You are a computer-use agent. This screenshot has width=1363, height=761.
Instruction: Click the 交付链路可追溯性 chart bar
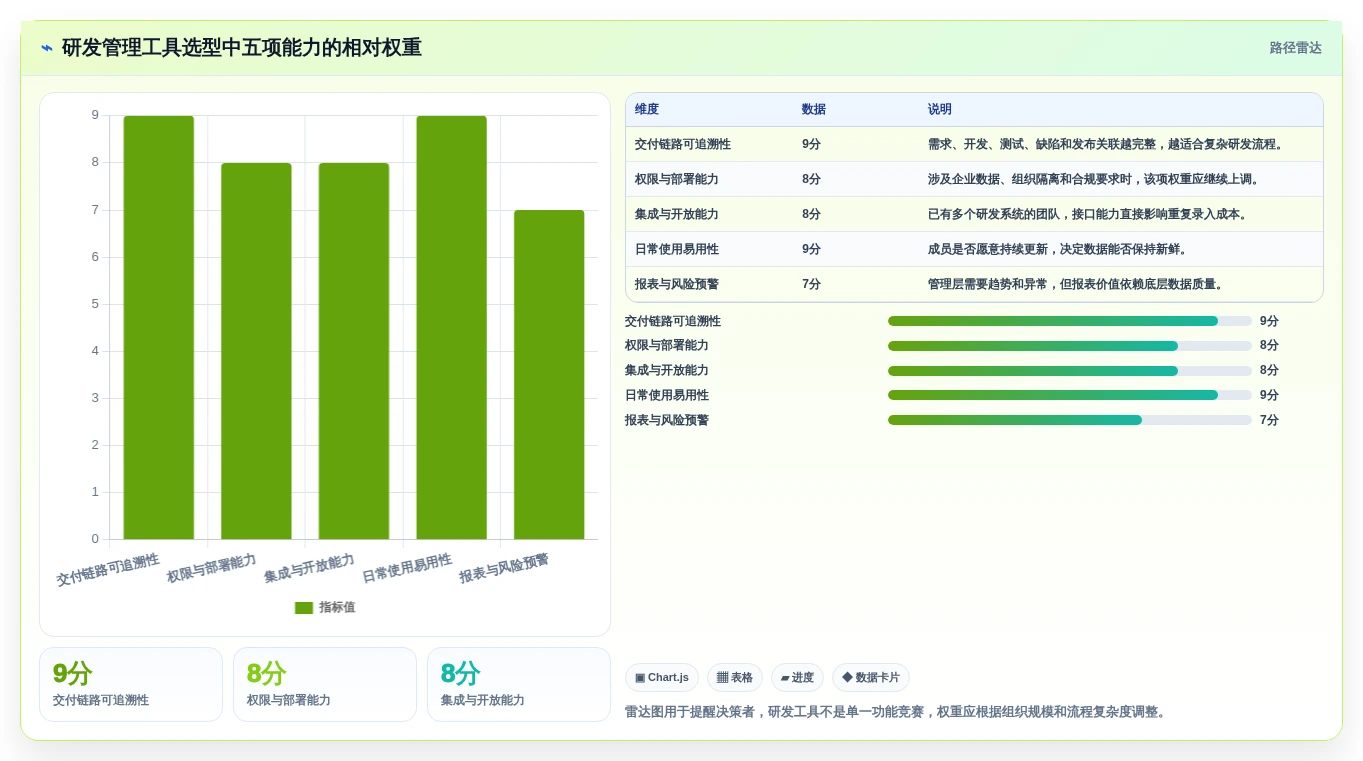[x=159, y=327]
